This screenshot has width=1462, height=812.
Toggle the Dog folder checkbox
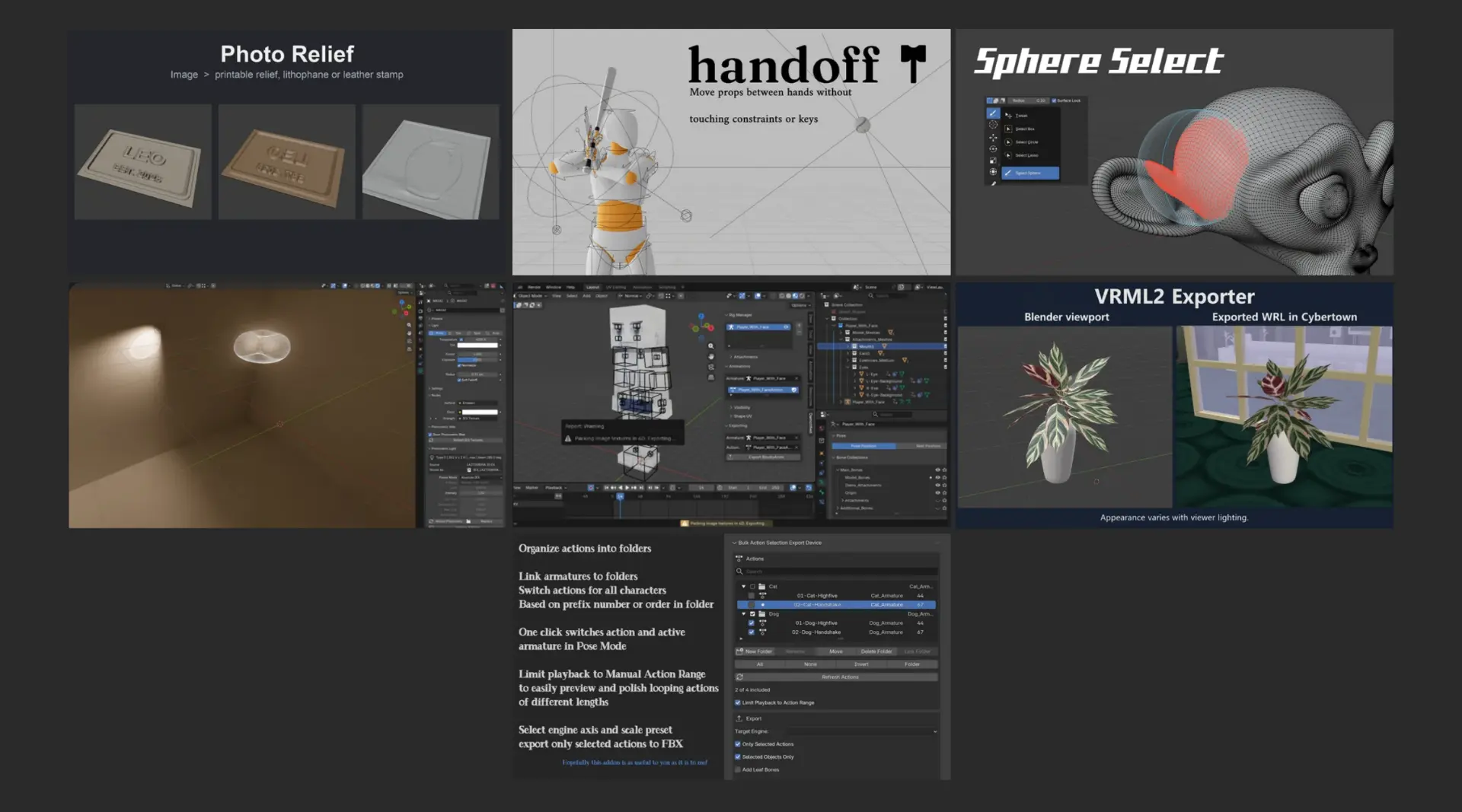point(752,614)
